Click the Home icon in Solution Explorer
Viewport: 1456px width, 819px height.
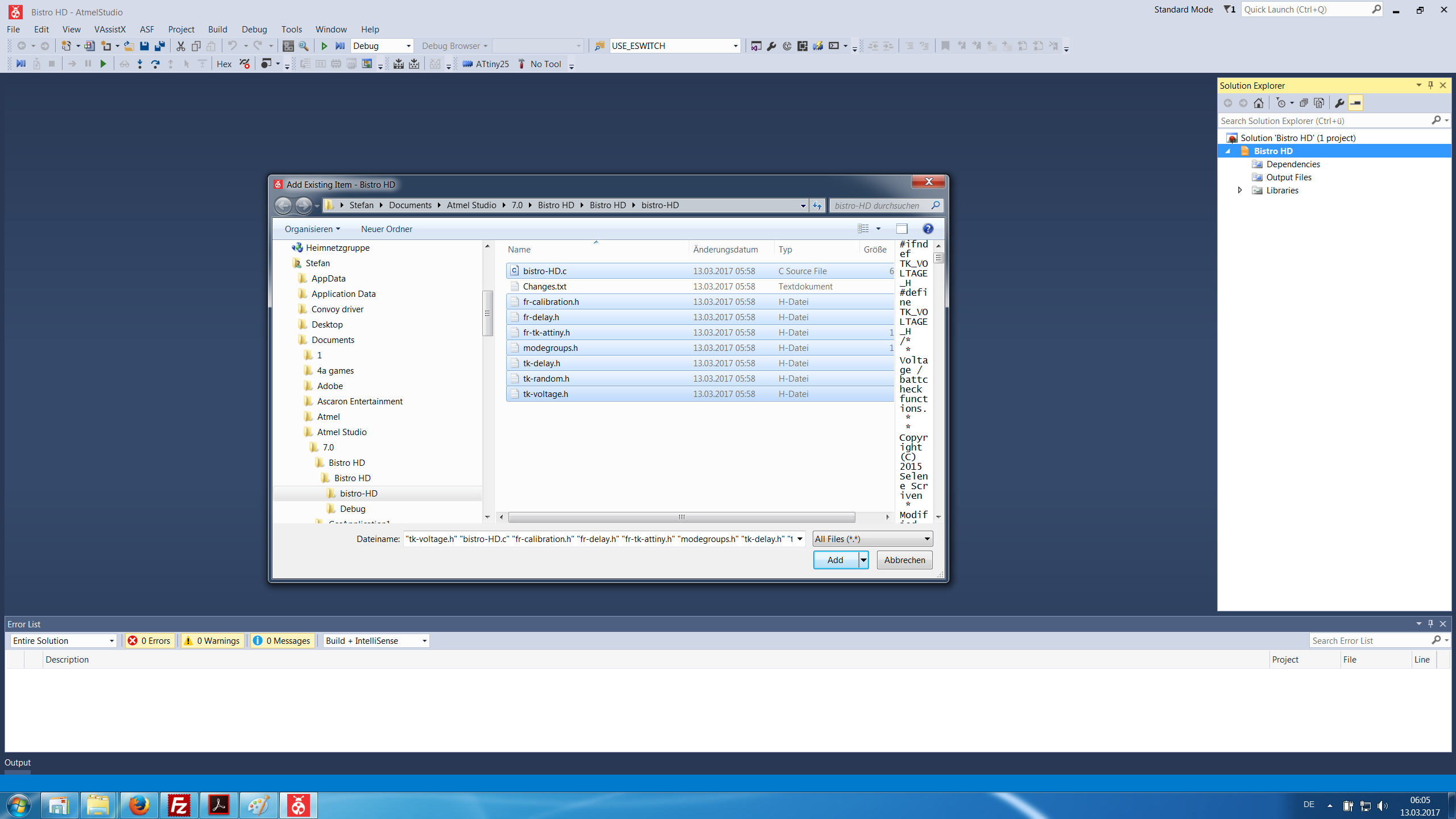point(1259,103)
